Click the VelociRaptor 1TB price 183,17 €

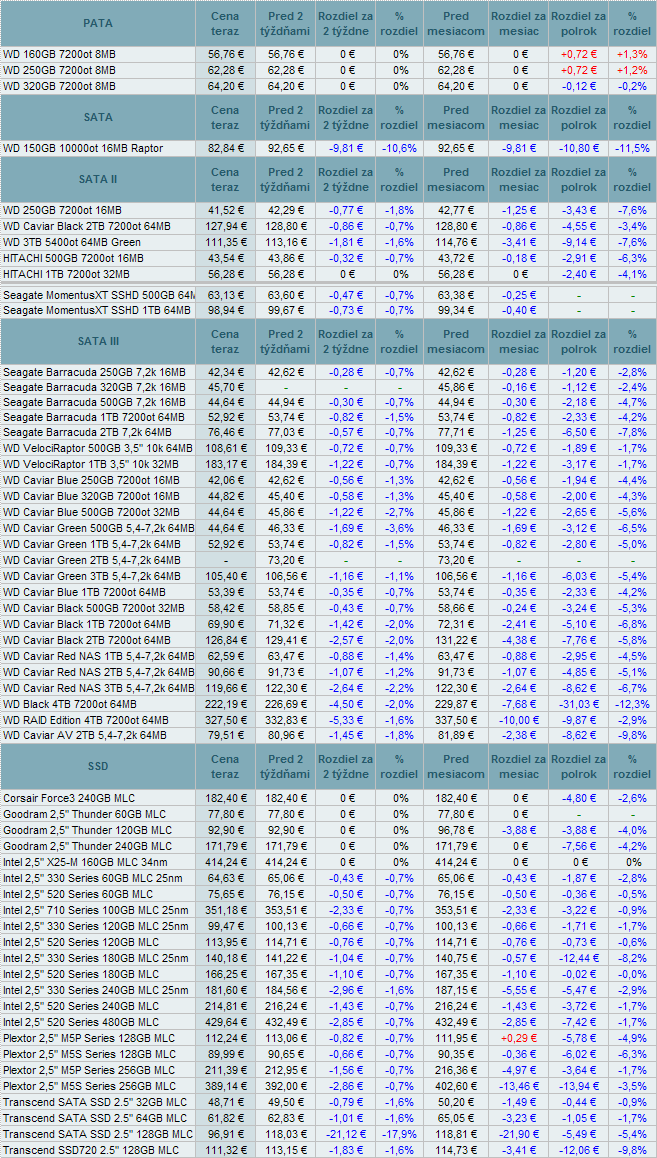pos(226,465)
